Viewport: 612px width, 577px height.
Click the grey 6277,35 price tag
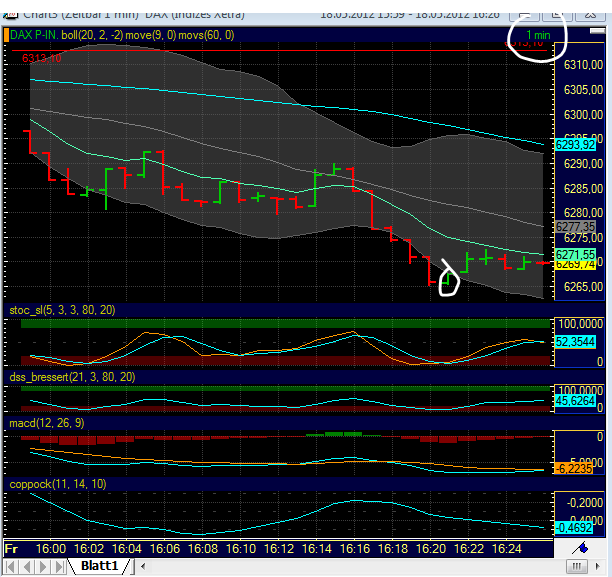pyautogui.click(x=575, y=226)
